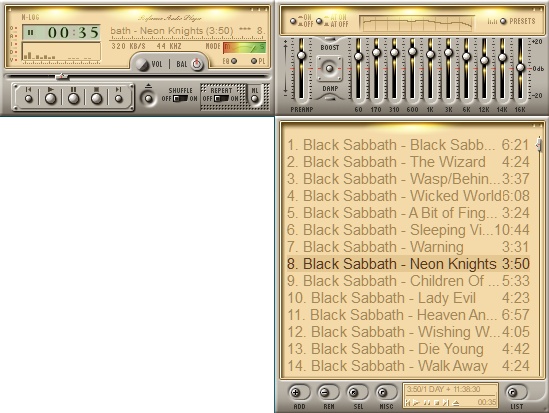This screenshot has width=549, height=413.
Task: Select track 6 Sleeping Vi...
Action: click(x=408, y=230)
